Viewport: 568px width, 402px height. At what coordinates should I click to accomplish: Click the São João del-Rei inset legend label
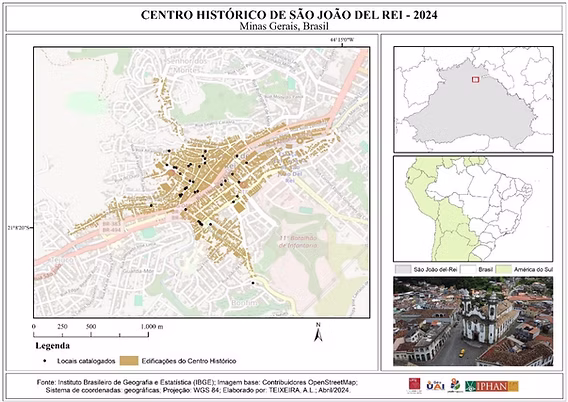click(435, 269)
